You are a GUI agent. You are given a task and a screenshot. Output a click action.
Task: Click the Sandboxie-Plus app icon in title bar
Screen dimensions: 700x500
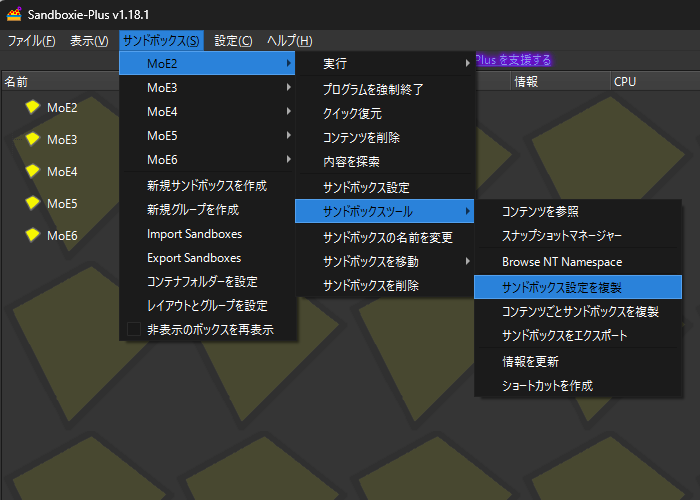(x=14, y=14)
